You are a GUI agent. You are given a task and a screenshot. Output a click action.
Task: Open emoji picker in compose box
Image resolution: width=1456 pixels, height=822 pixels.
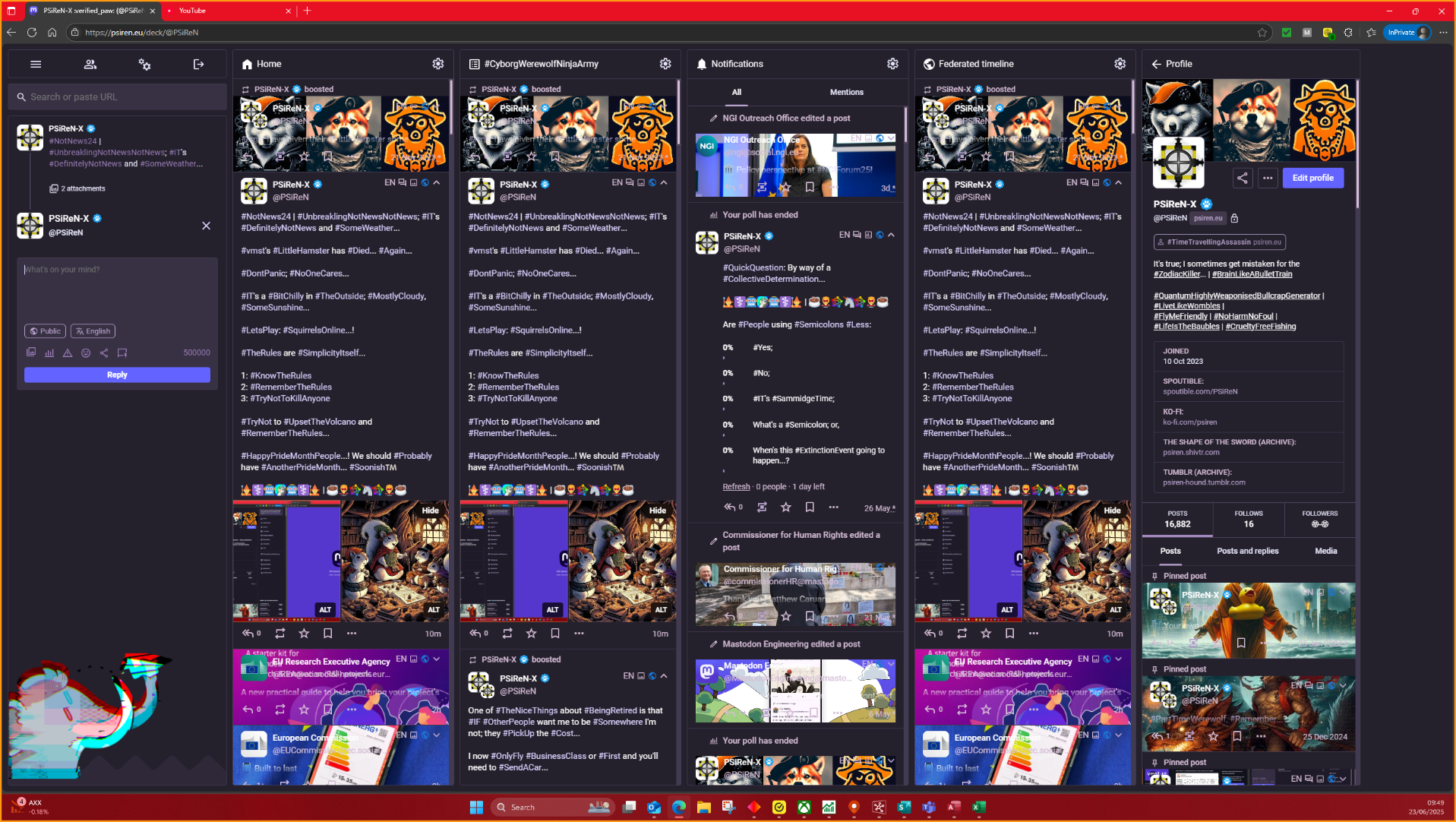click(86, 353)
